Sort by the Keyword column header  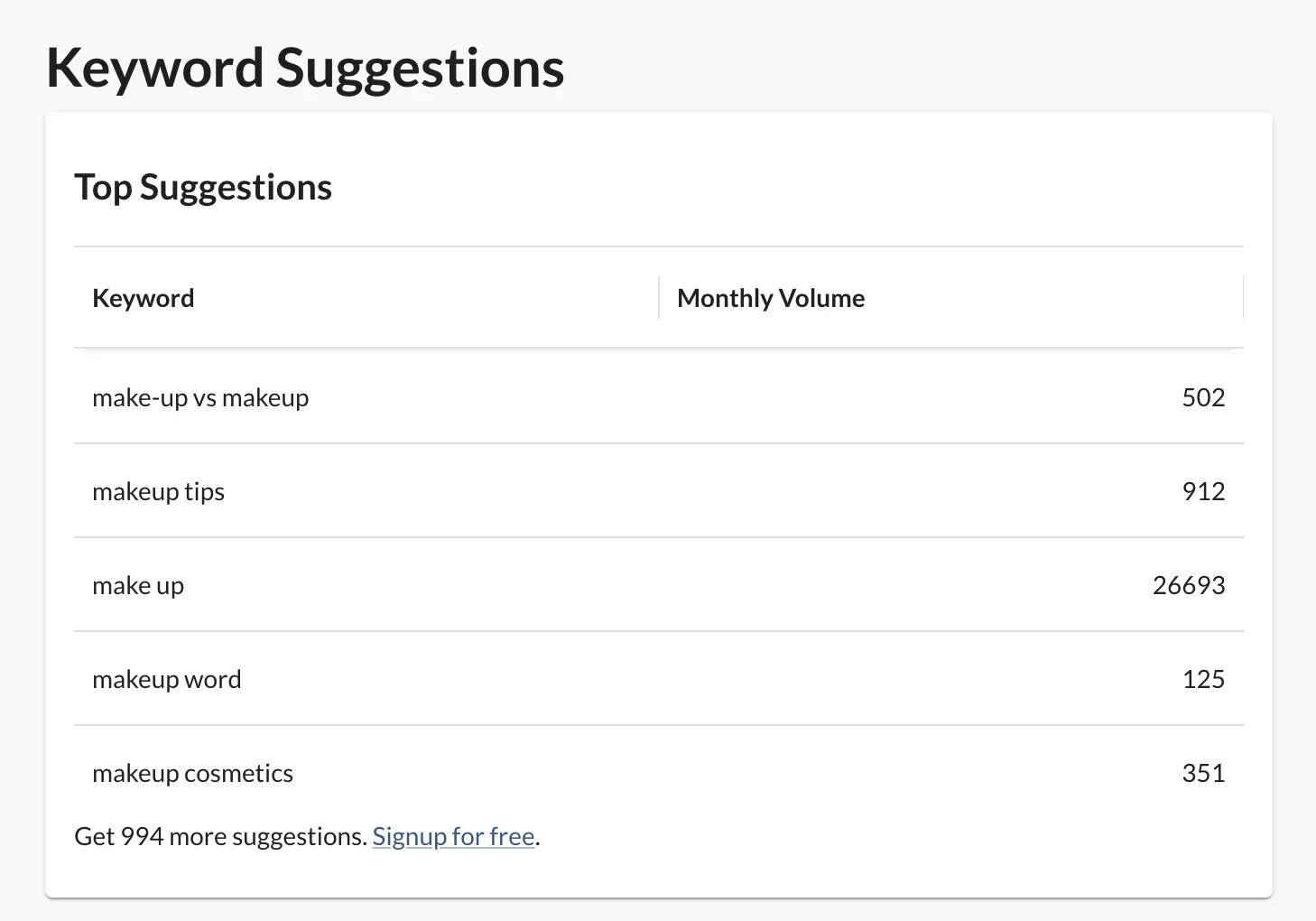tap(144, 298)
